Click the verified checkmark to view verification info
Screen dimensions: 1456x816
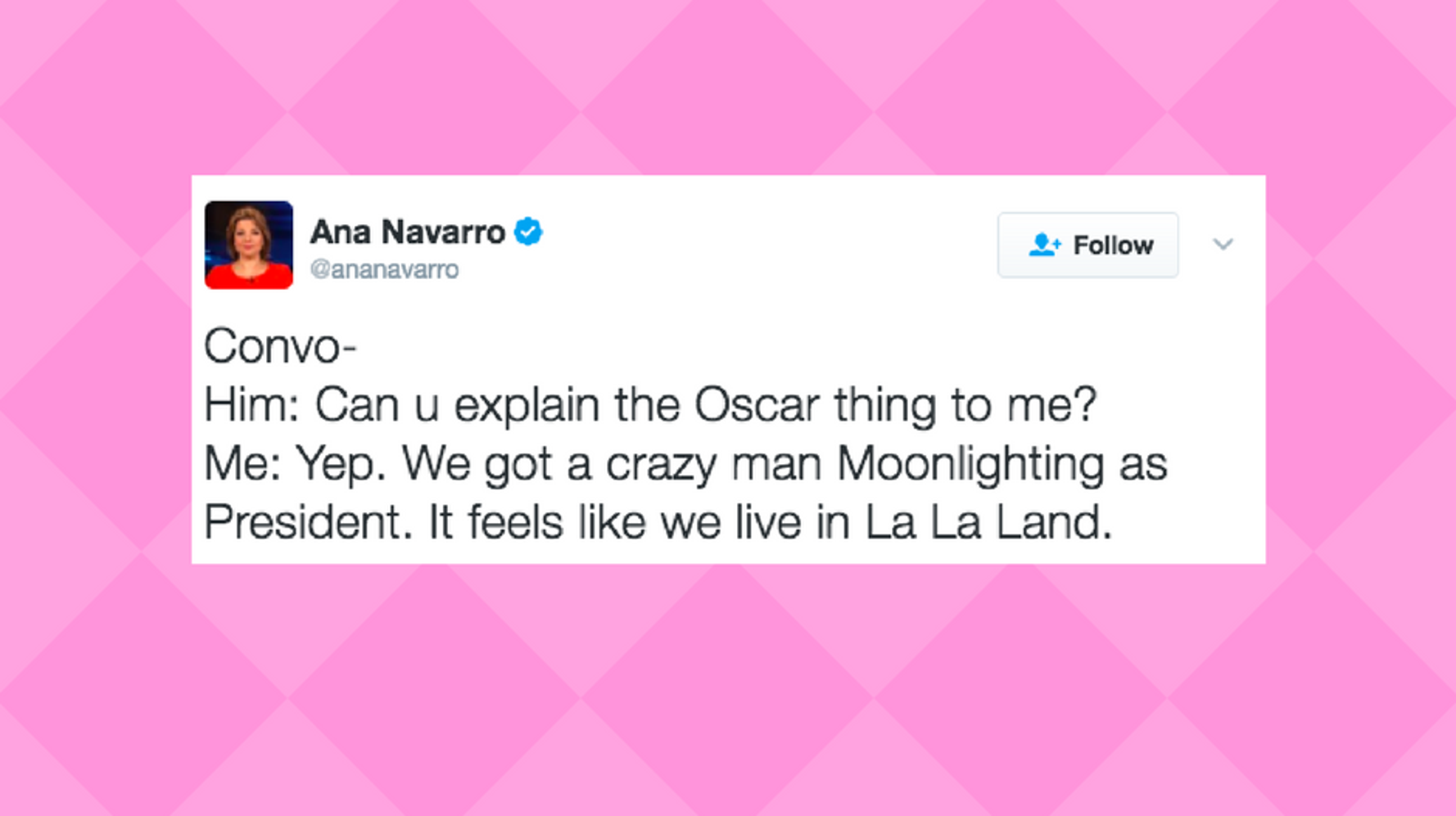(x=528, y=232)
